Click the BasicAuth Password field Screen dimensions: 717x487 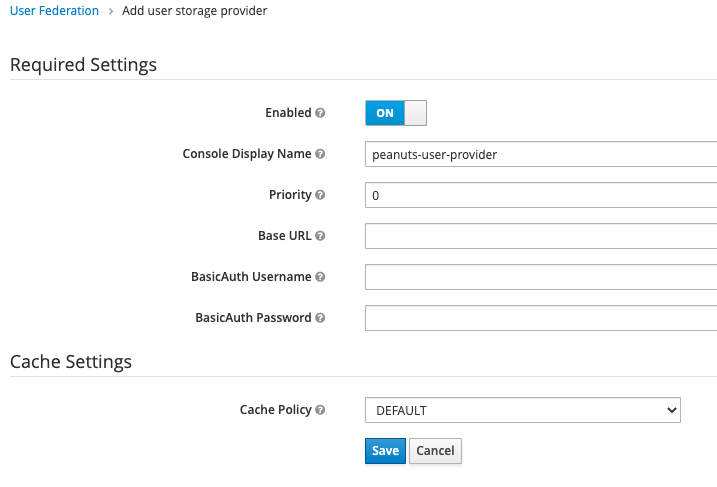541,318
